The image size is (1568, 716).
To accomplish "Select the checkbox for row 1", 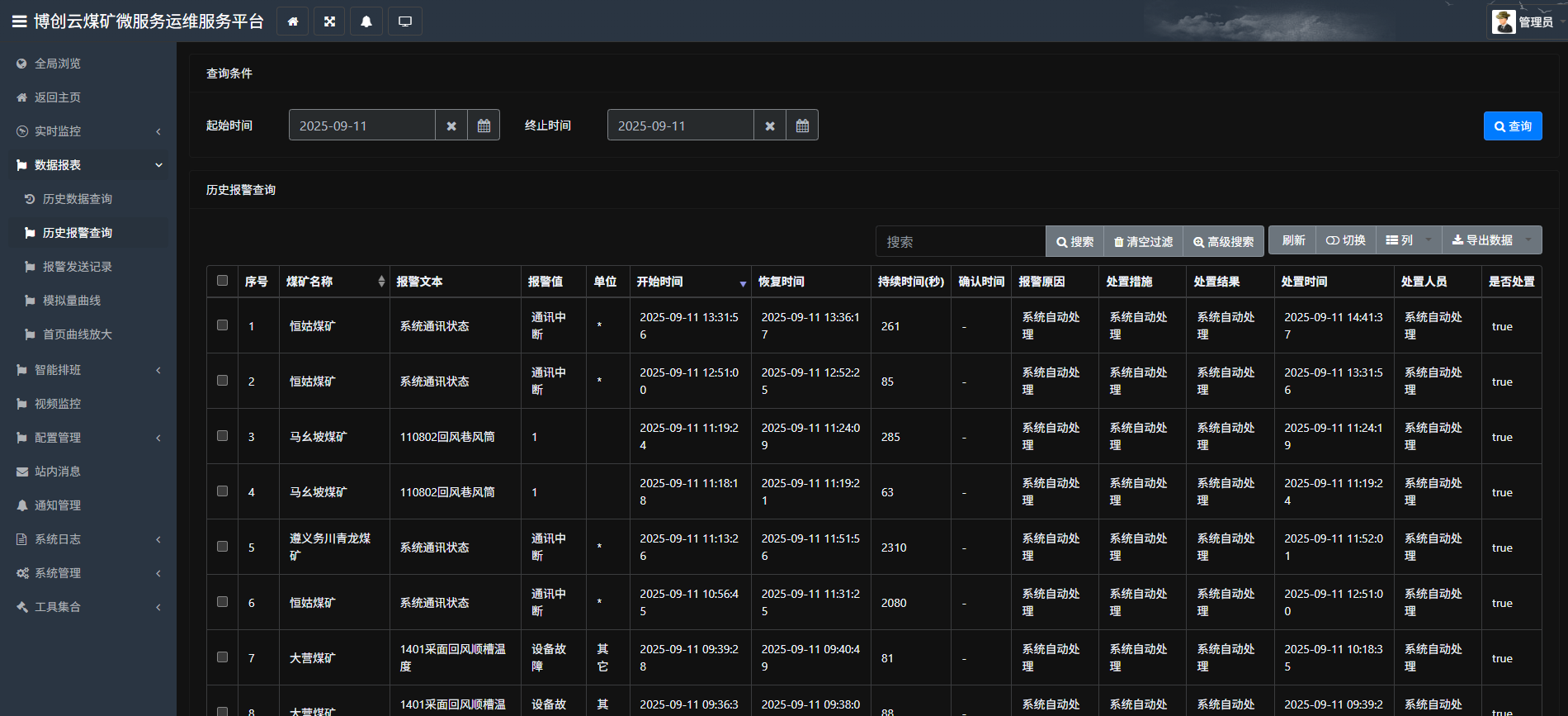I will 222,325.
